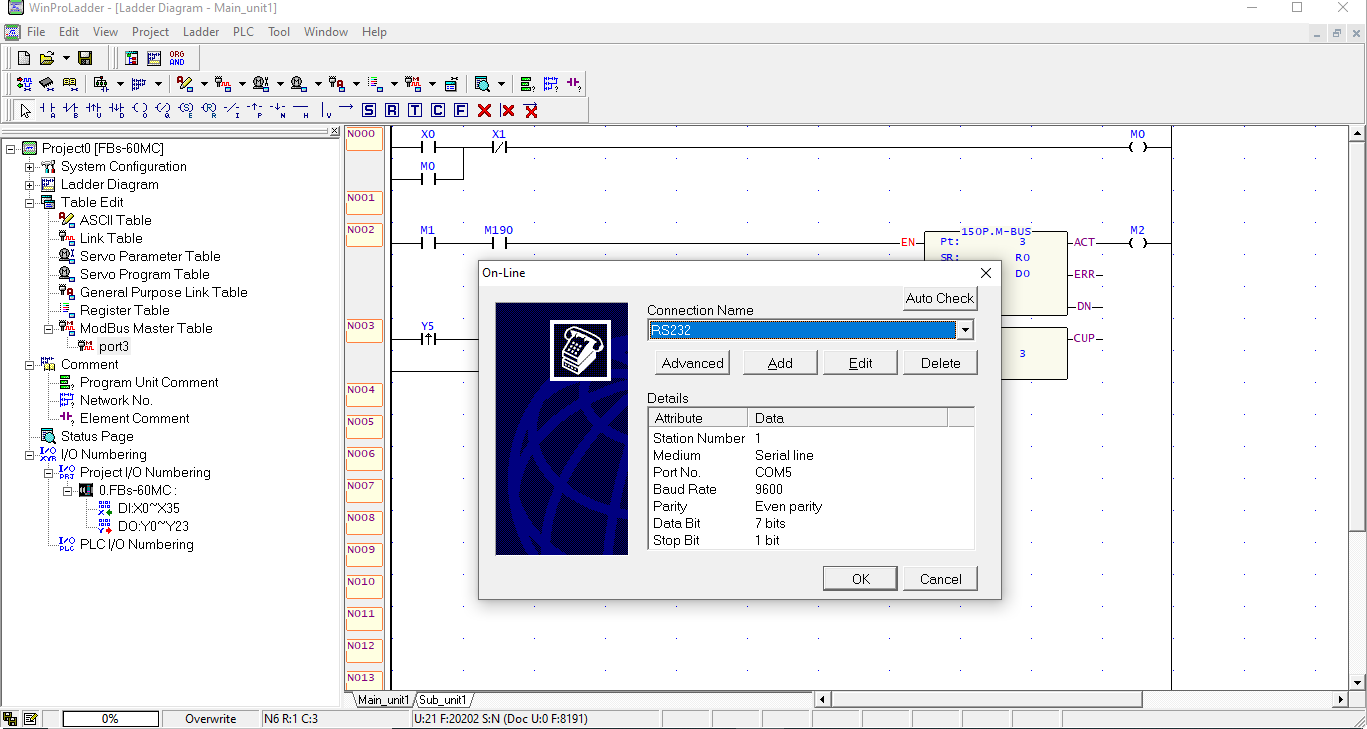Select the Set coil (S) tool
The width and height of the screenshot is (1367, 729).
coord(186,110)
